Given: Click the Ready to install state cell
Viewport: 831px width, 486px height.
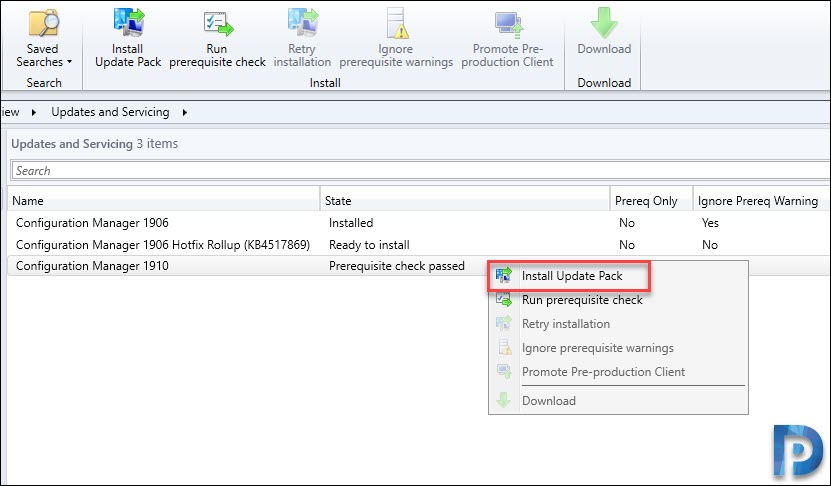Looking at the screenshot, I should pos(369,245).
